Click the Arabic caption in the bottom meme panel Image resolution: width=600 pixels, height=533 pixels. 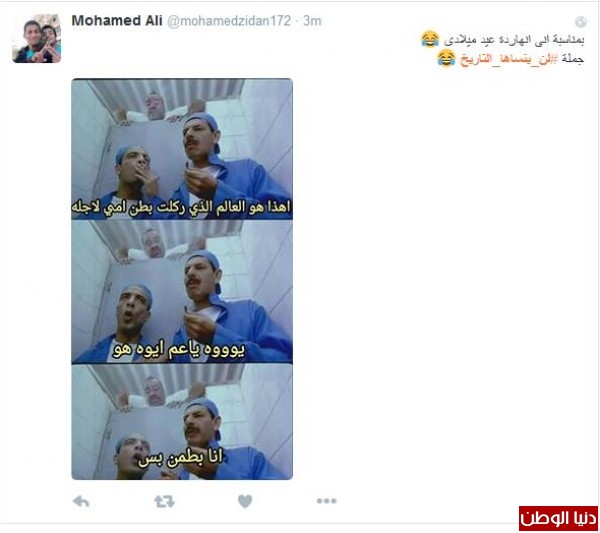coord(180,458)
